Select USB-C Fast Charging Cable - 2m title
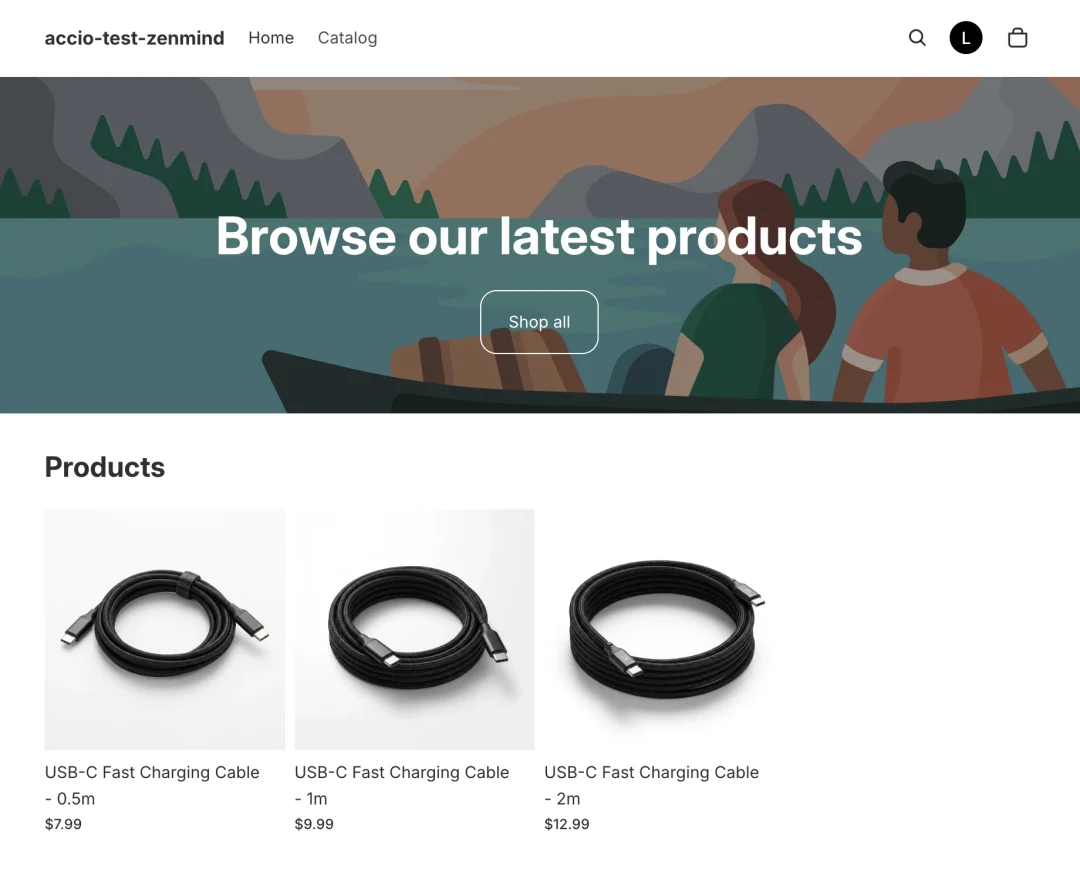 (652, 786)
